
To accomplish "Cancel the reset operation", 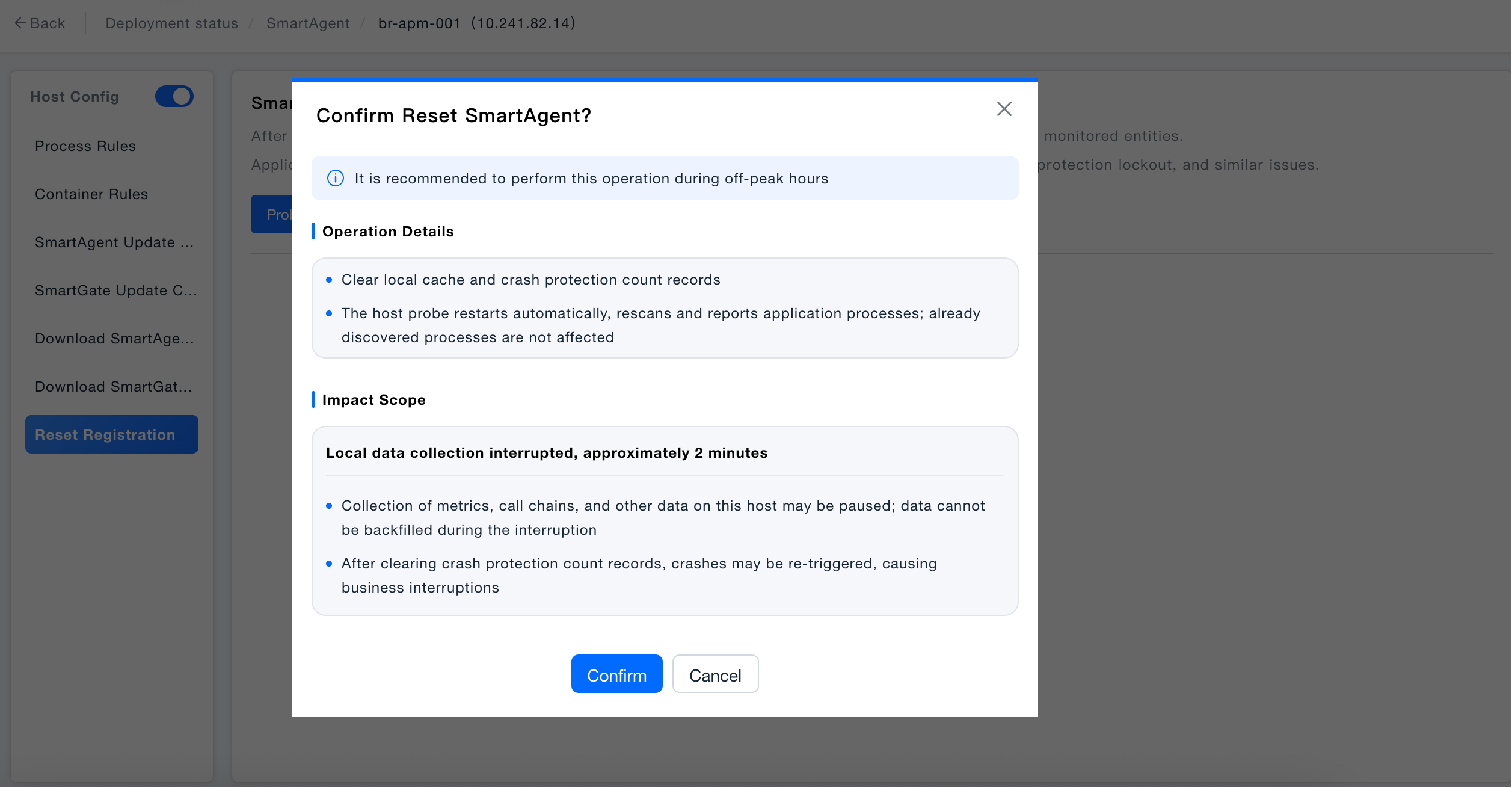I will (x=715, y=674).
